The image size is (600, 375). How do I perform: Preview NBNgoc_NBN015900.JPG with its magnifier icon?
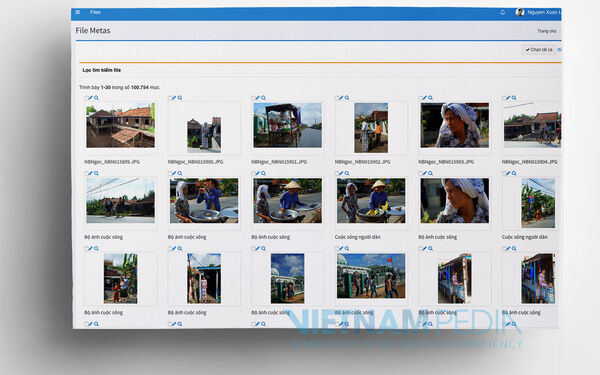point(180,98)
